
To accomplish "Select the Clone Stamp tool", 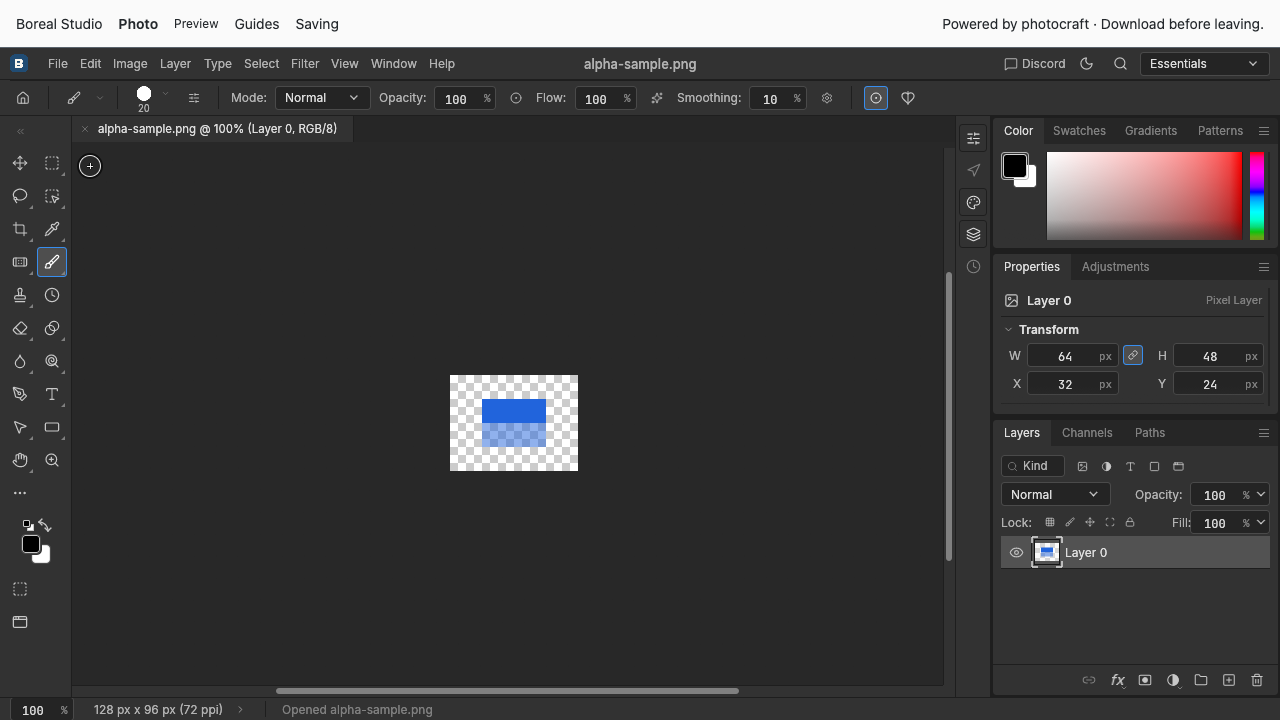I will [20, 295].
